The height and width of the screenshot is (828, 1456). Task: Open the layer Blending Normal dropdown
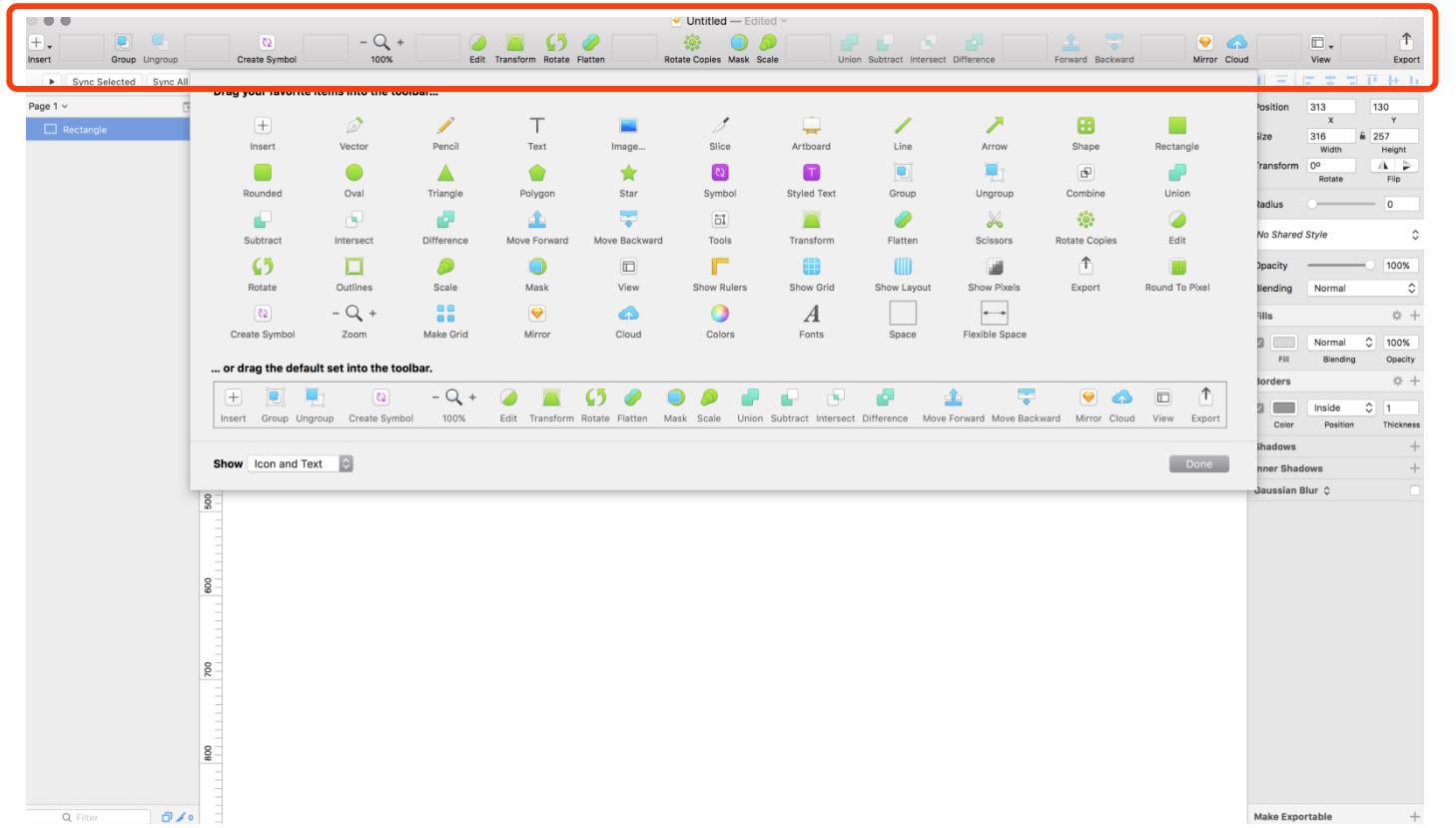(x=1363, y=288)
